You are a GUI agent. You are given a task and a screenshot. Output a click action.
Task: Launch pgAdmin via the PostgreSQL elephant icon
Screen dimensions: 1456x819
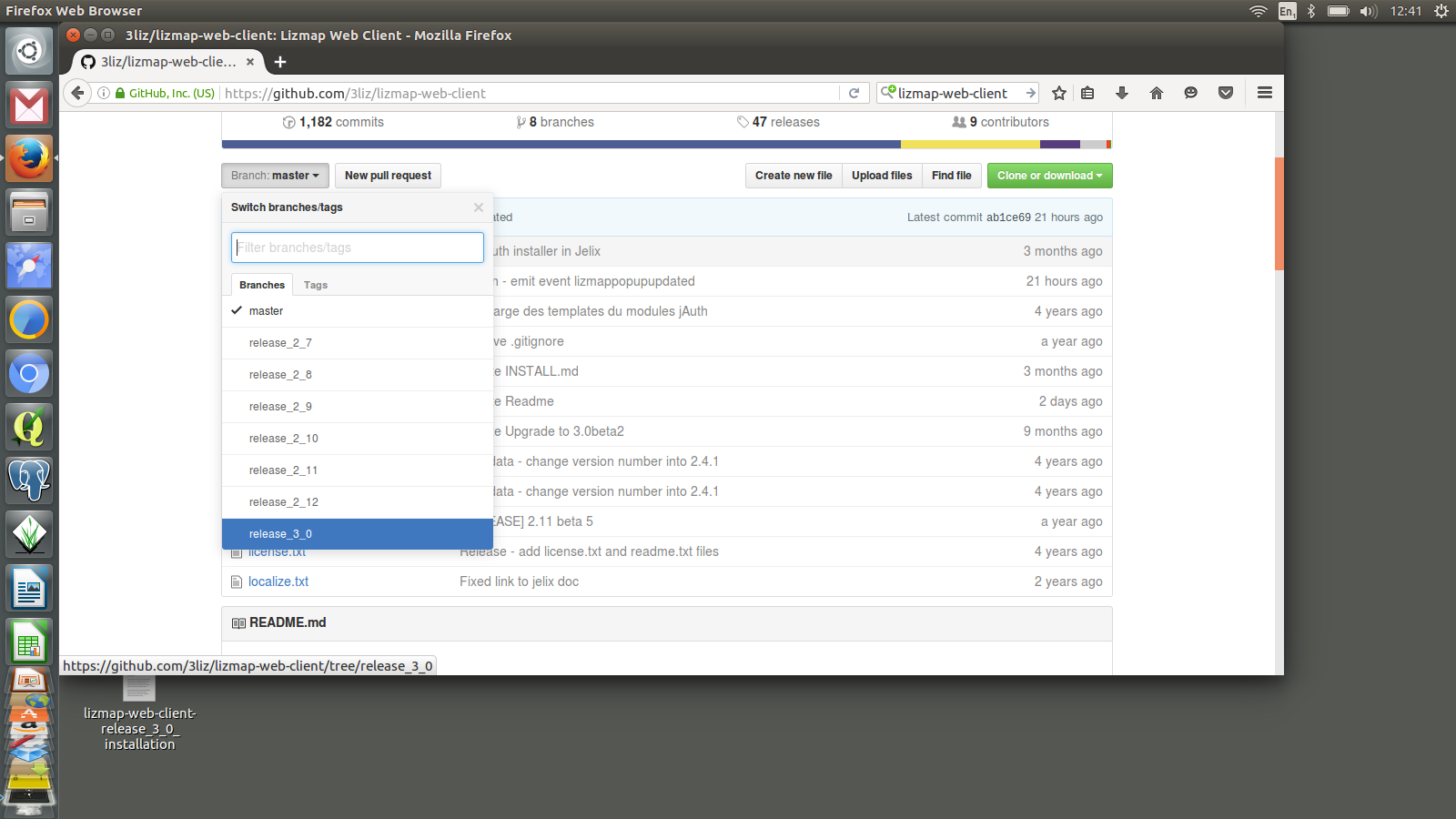point(29,480)
